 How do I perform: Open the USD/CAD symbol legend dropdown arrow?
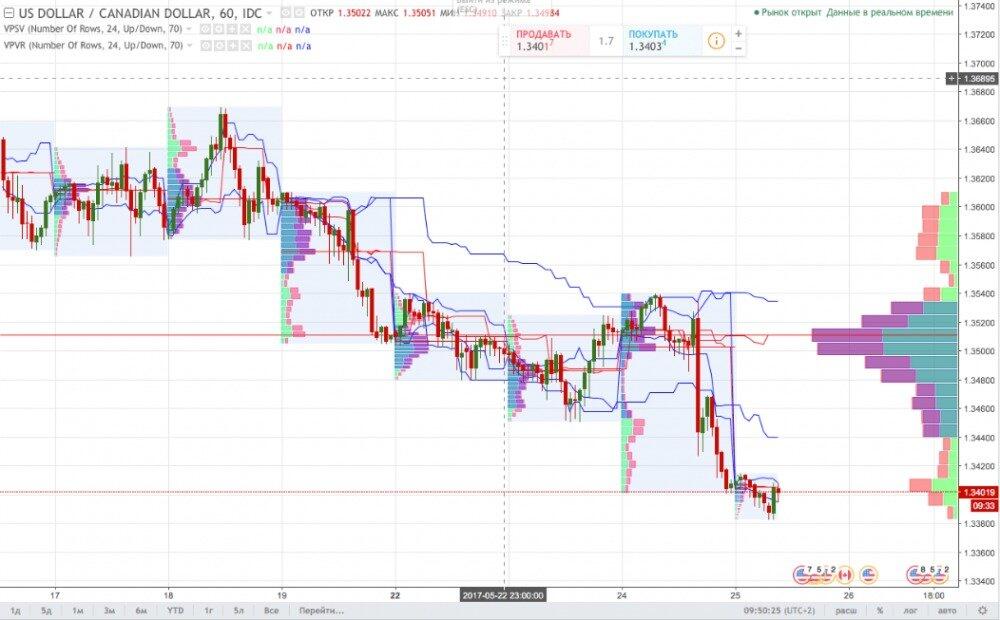click(x=269, y=13)
